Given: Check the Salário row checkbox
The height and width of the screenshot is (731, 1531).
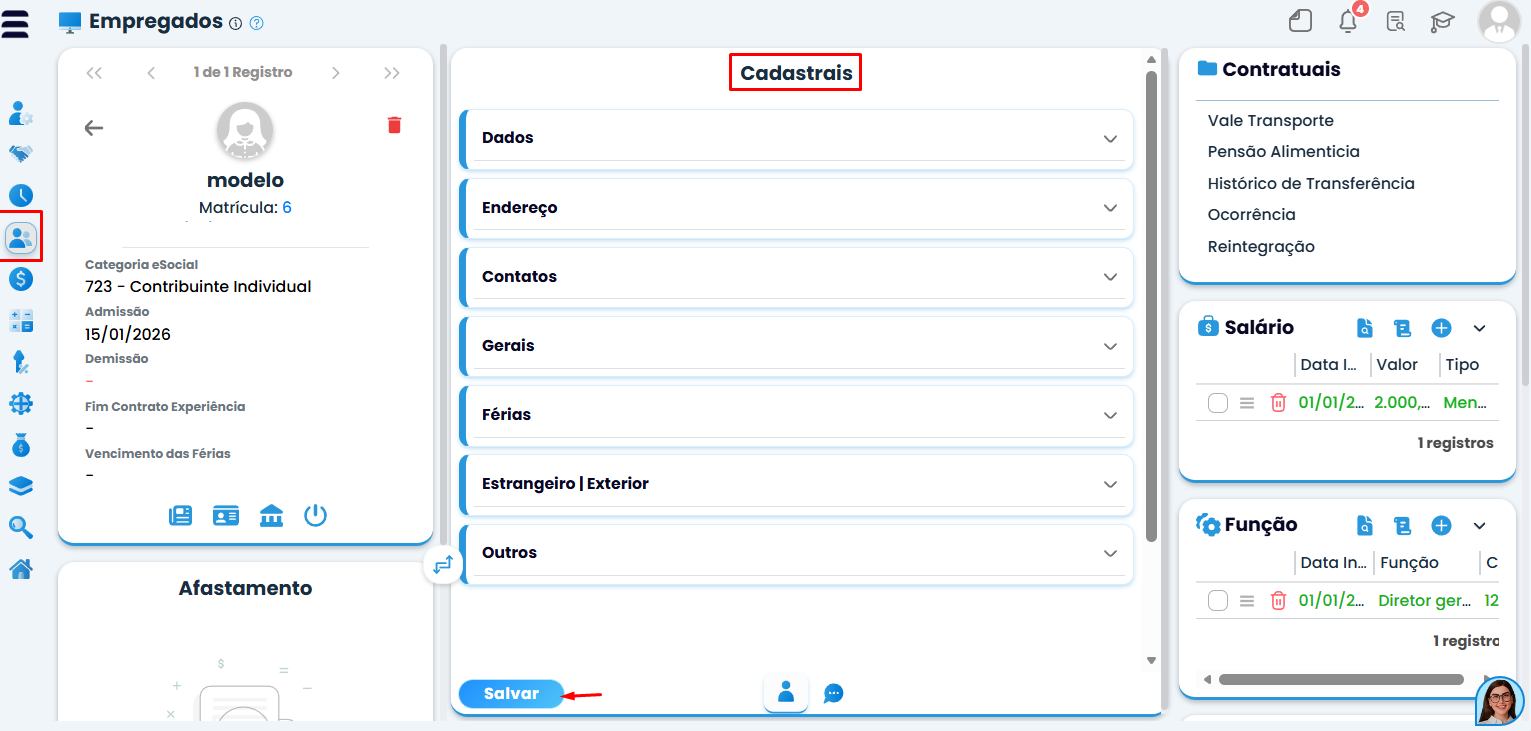Looking at the screenshot, I should tap(1217, 403).
